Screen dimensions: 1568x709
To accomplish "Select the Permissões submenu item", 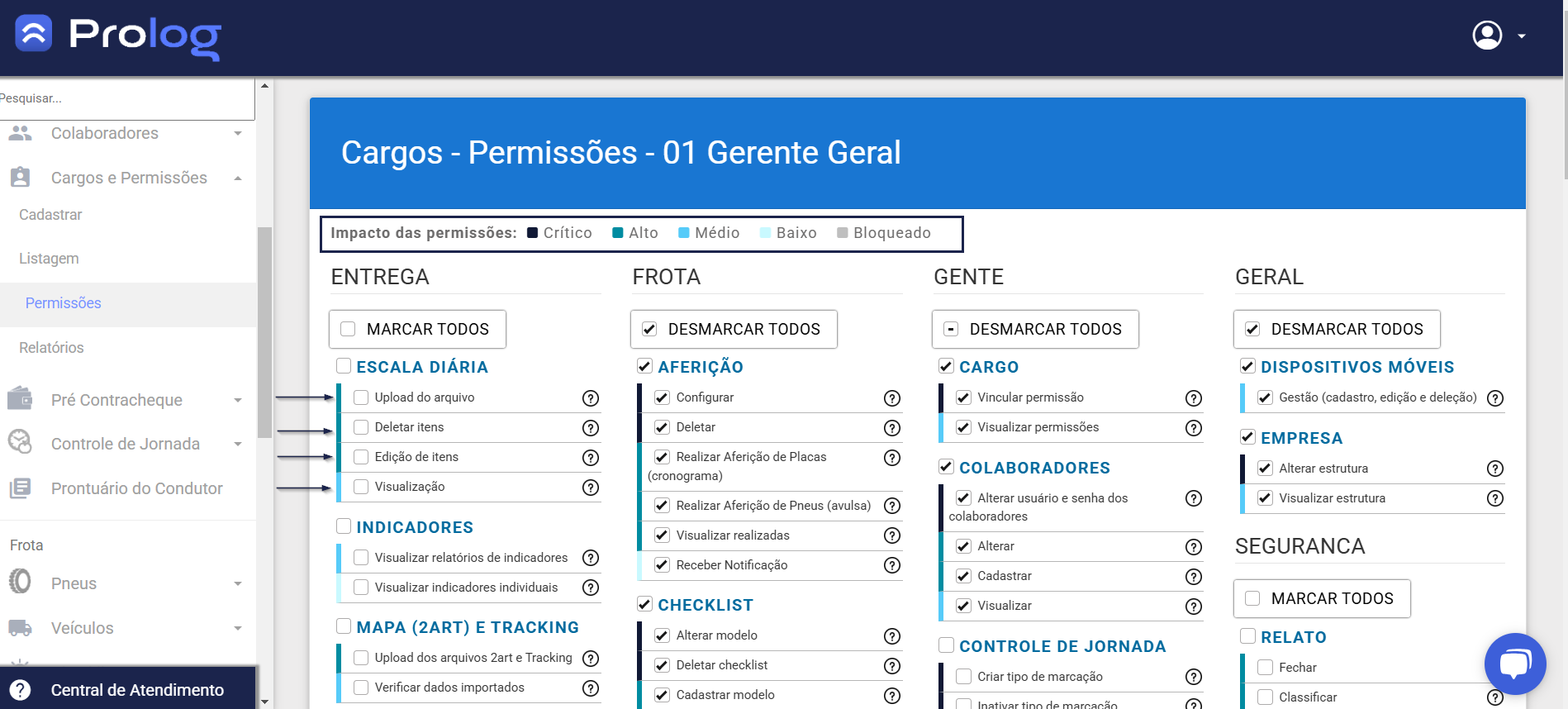I will tap(128, 303).
